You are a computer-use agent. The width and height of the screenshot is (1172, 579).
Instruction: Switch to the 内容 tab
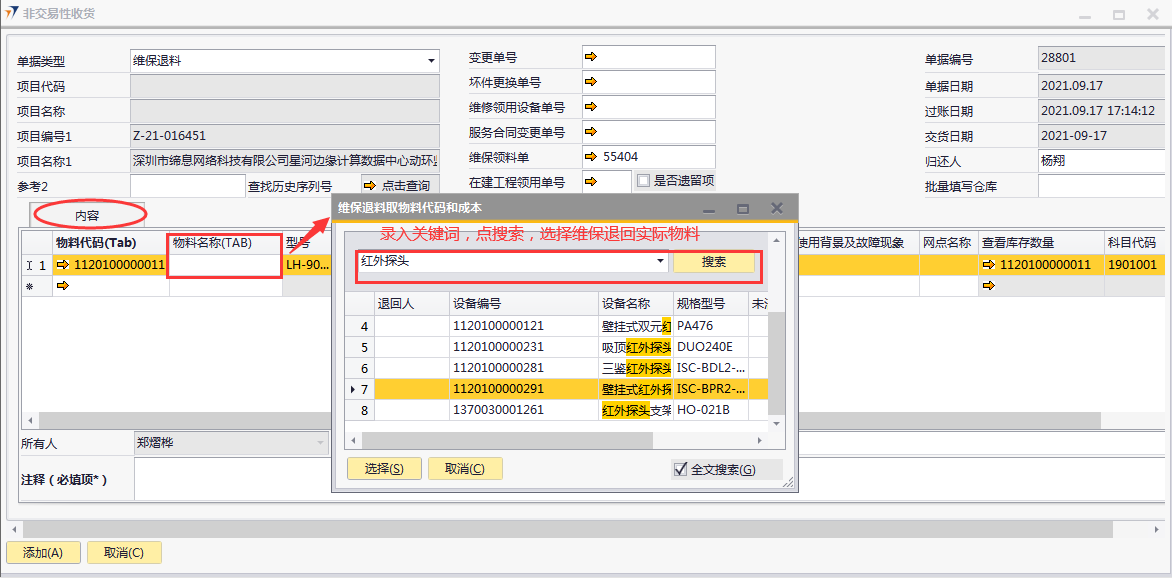click(88, 215)
